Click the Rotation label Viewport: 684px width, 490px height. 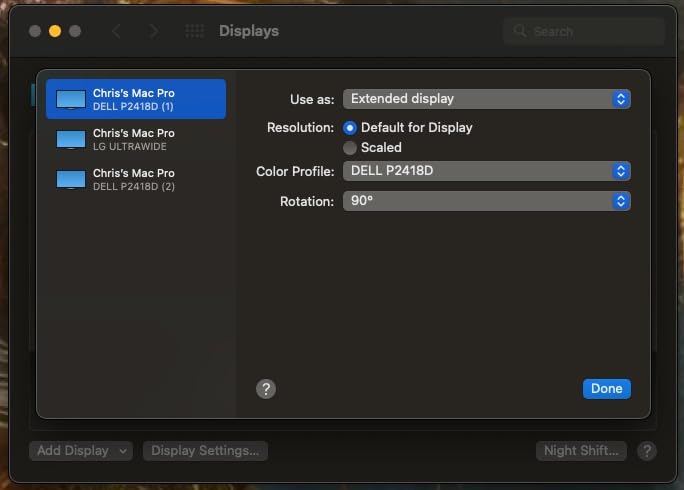(307, 202)
